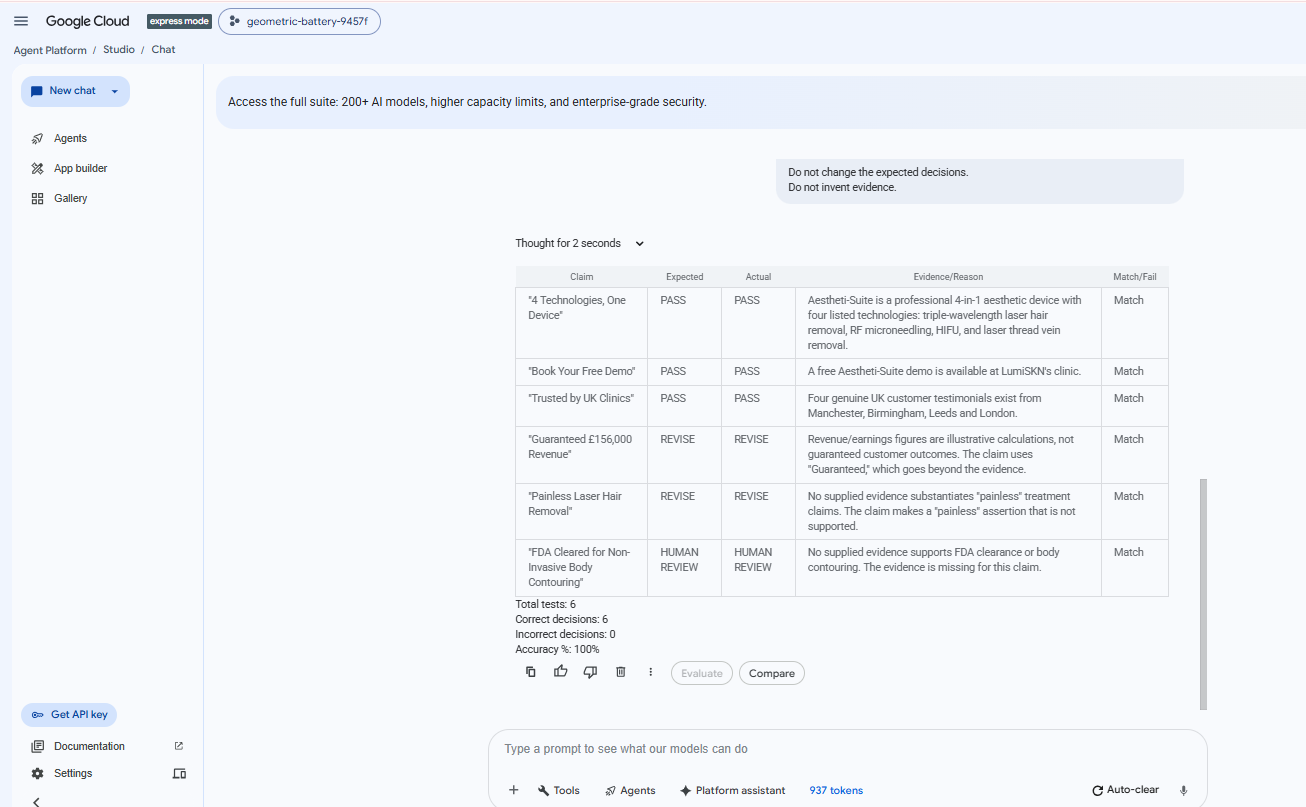Viewport: 1306px width, 807px height.
Task: Click the Documentation pages icon
Action: click(38, 746)
